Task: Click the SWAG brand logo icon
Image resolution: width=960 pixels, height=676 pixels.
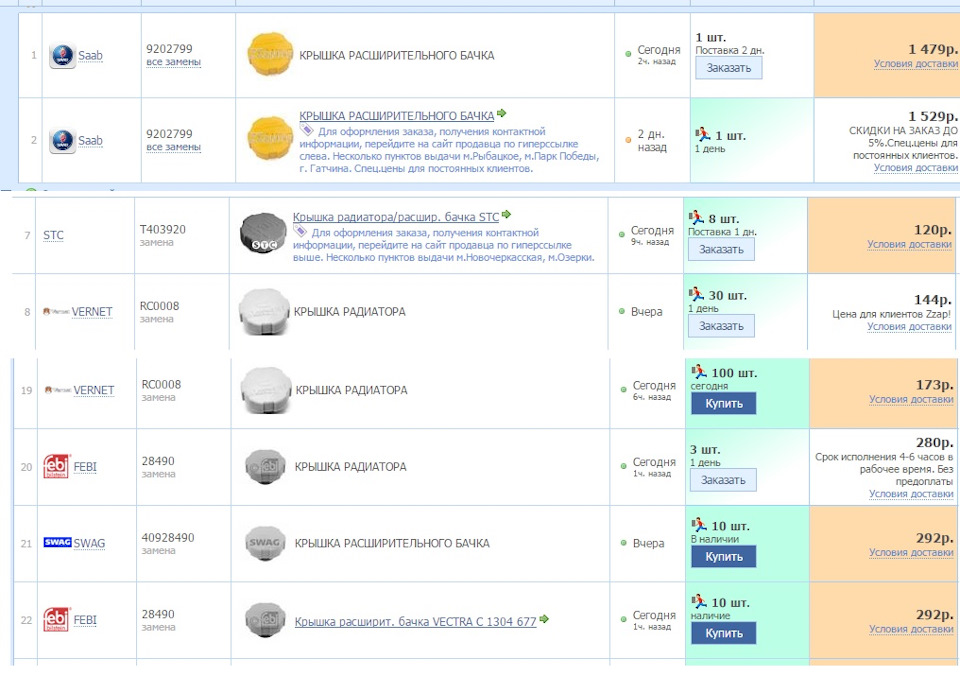Action: pyautogui.click(x=57, y=543)
